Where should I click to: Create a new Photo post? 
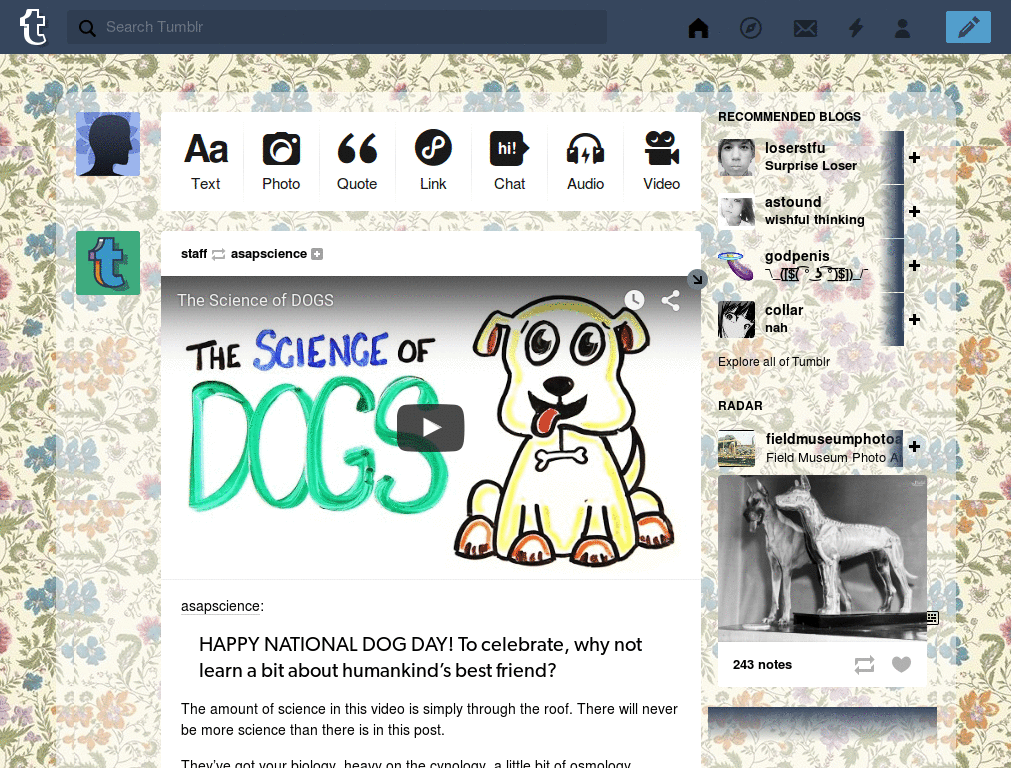click(x=281, y=161)
